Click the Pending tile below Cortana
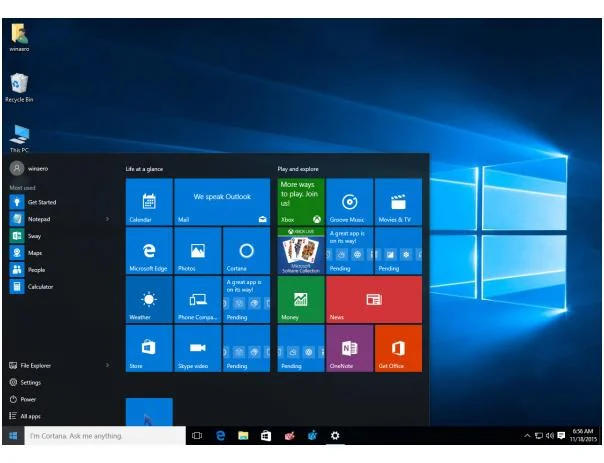This screenshot has width=604, height=463. point(247,299)
